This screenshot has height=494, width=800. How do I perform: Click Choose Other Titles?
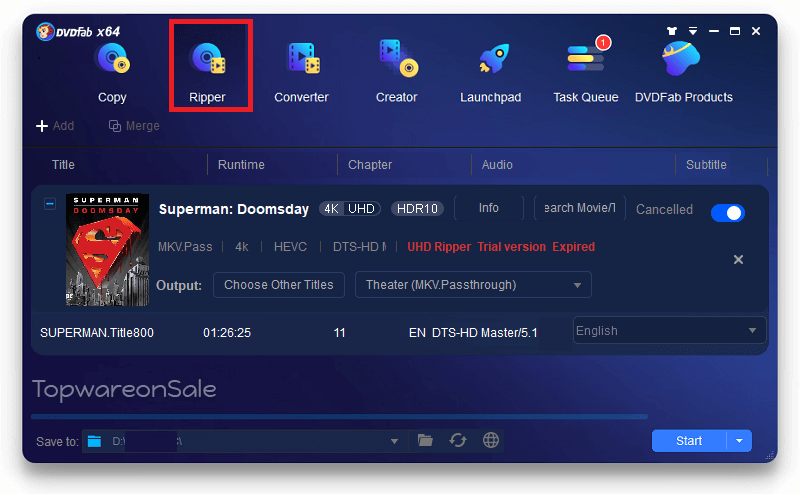pyautogui.click(x=279, y=285)
